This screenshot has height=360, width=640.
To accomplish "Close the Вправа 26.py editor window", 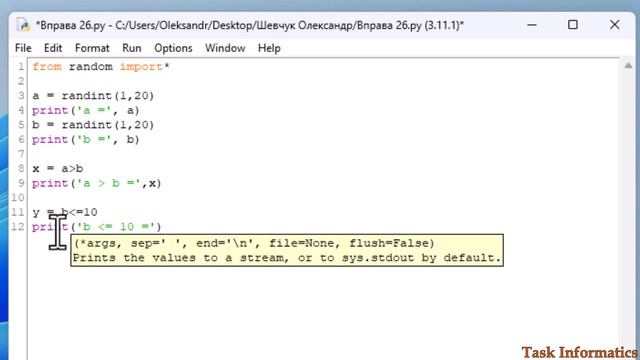I will point(615,25).
